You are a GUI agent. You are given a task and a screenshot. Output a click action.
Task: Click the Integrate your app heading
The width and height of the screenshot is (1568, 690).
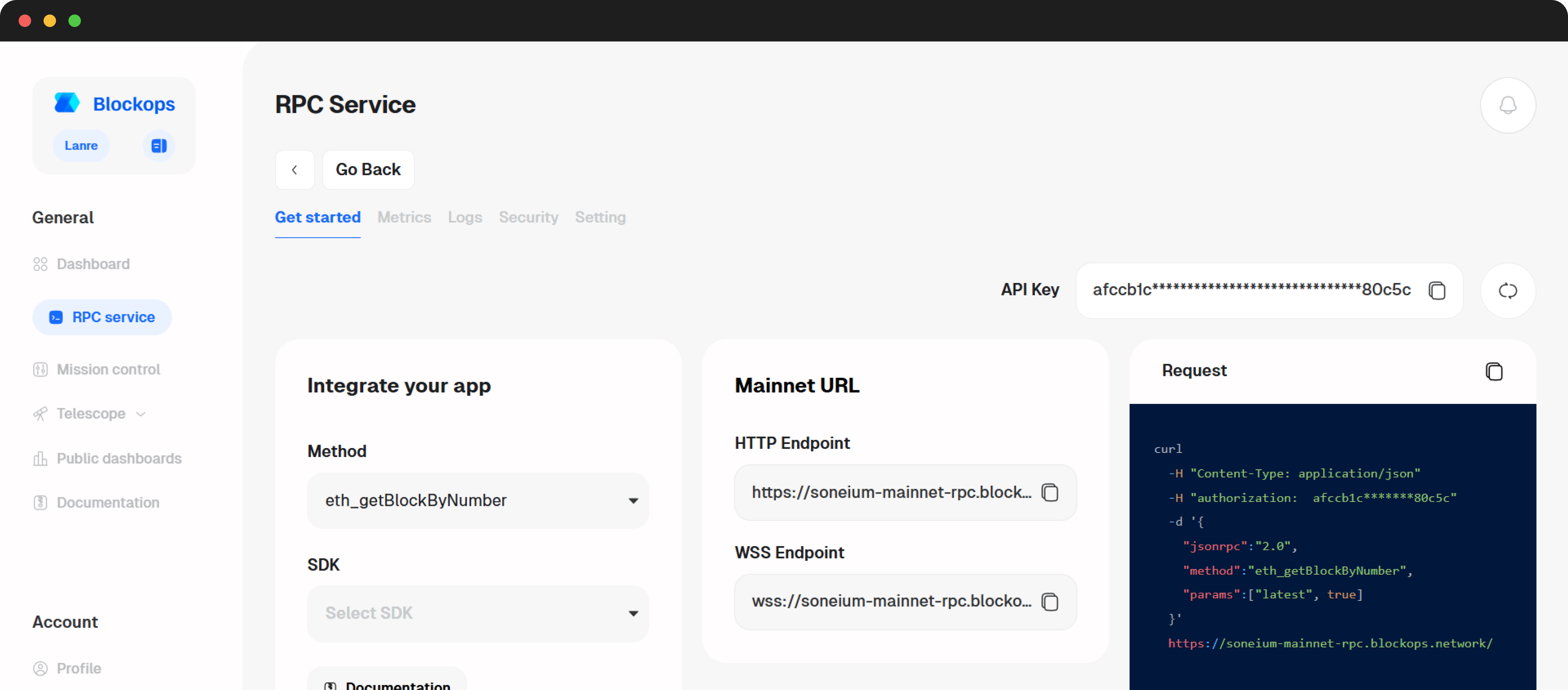pyautogui.click(x=399, y=385)
